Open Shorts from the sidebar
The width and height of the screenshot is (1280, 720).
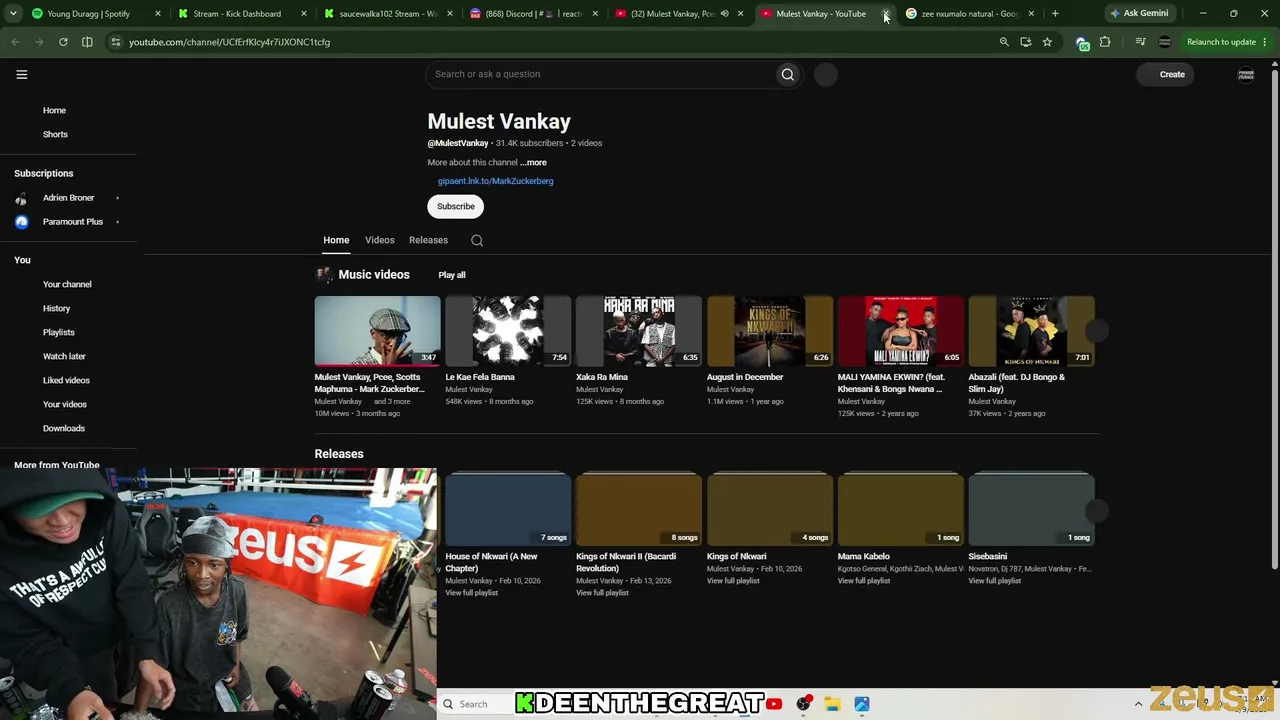tap(55, 134)
